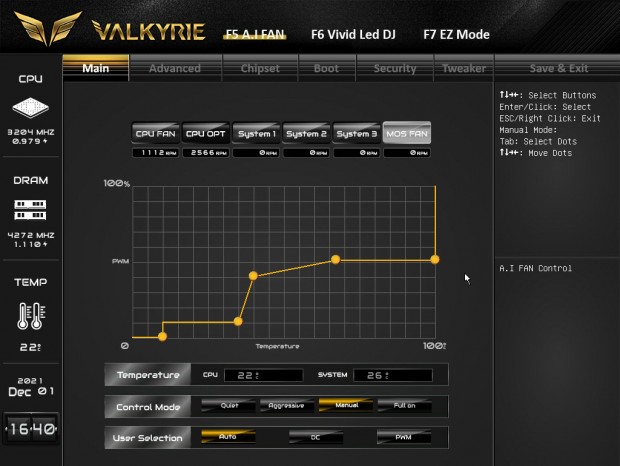The width and height of the screenshot is (620, 466).
Task: Select the MOS FAN button
Action: tap(407, 134)
